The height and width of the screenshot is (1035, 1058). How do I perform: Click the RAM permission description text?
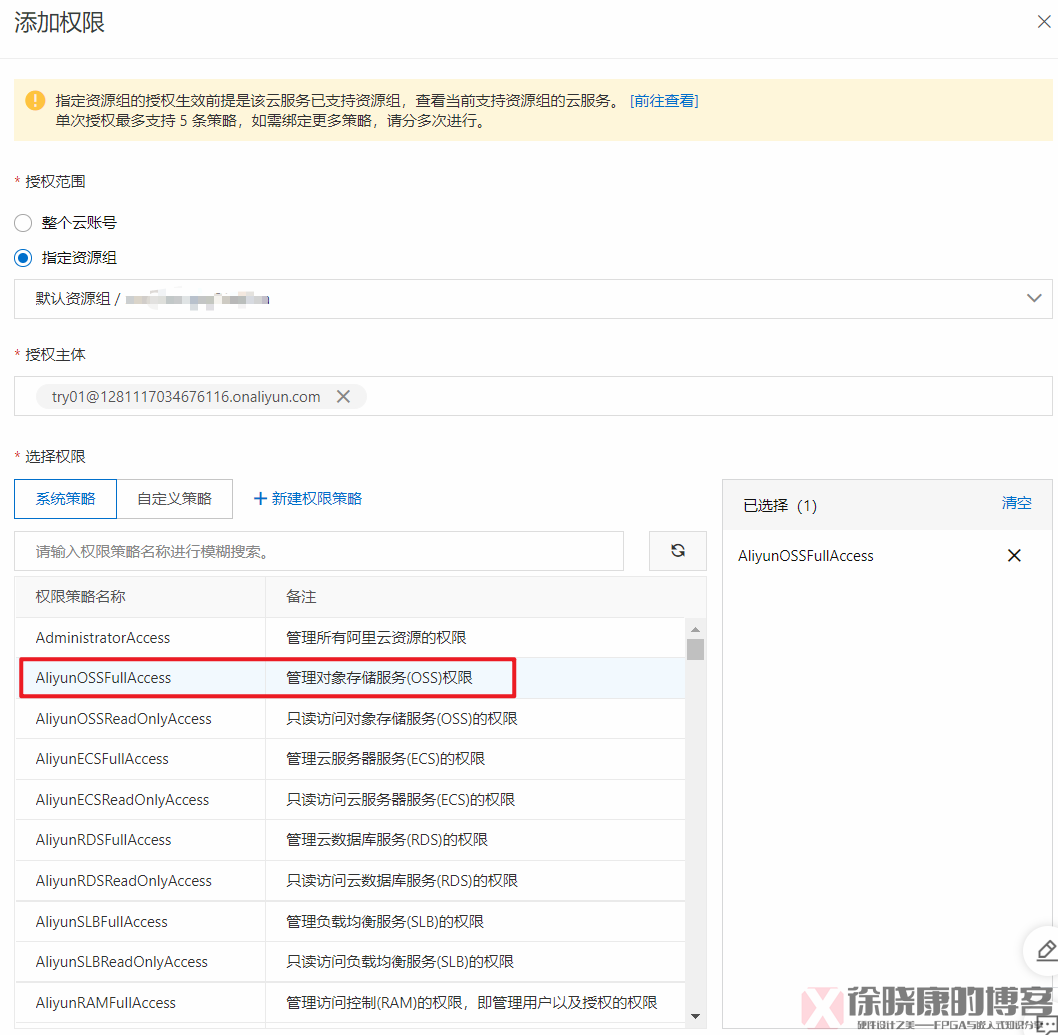pyautogui.click(x=472, y=1003)
